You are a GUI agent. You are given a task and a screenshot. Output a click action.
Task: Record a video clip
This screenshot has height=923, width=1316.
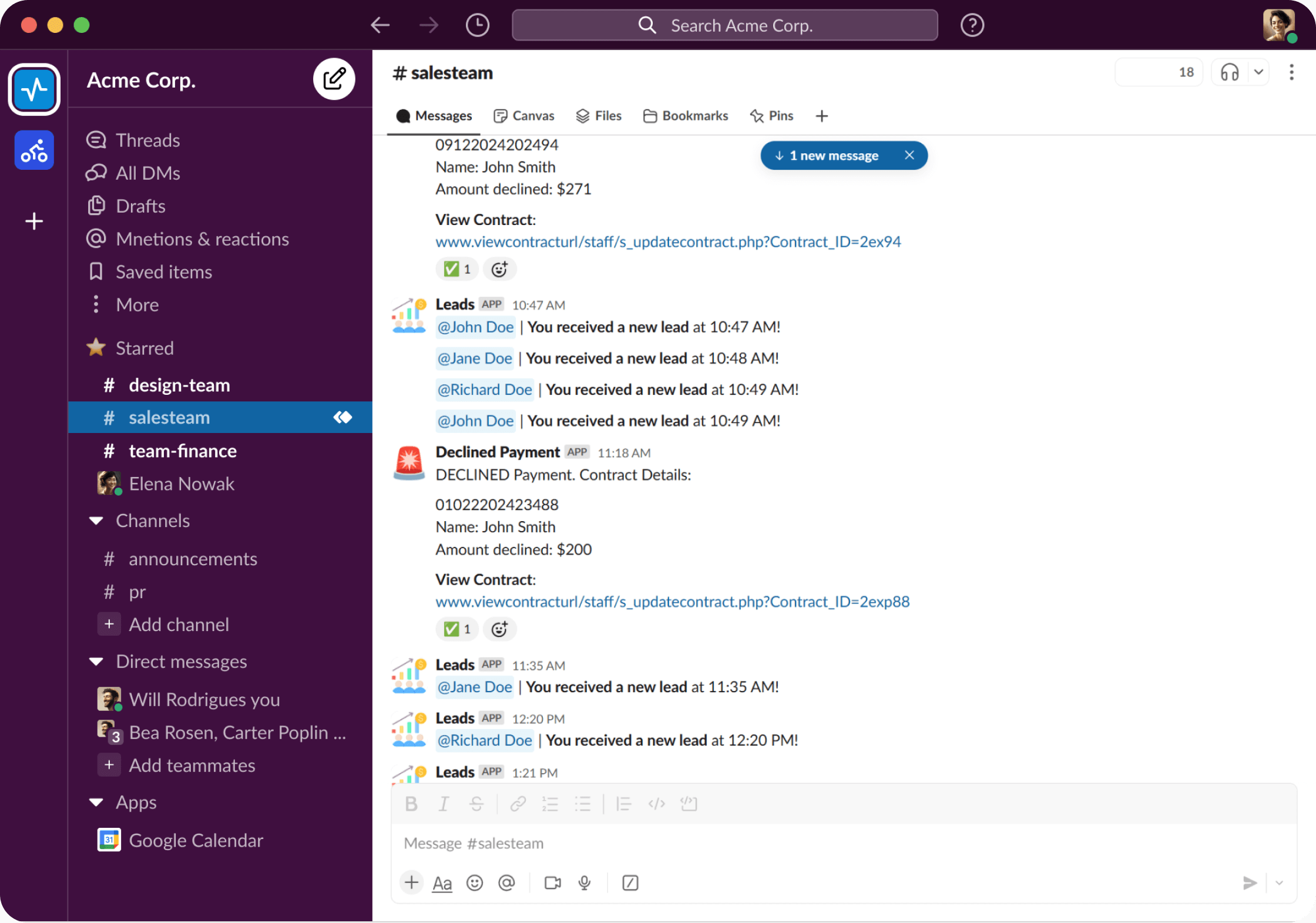pos(552,883)
